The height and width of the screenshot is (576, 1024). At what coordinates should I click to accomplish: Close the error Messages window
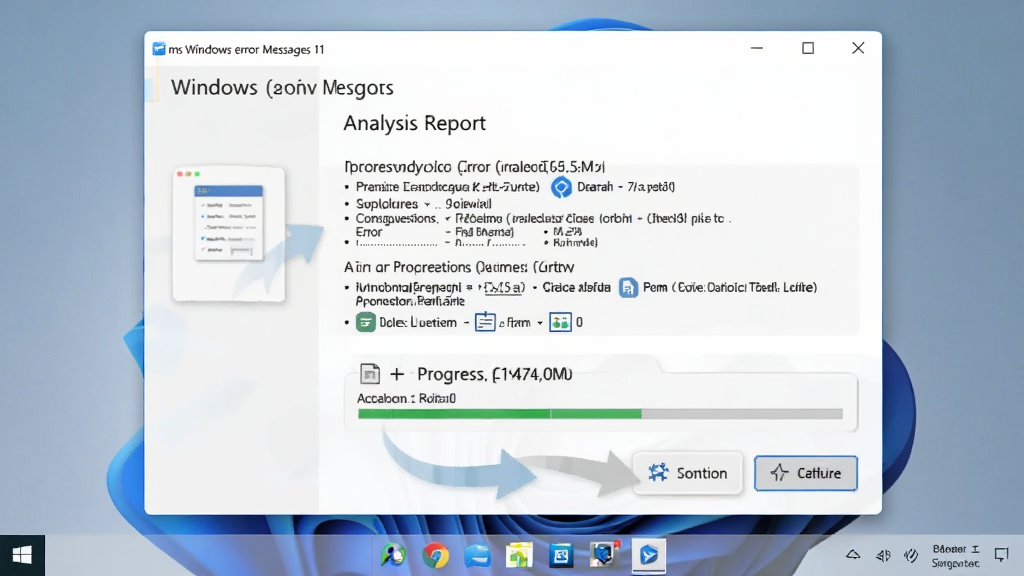click(x=858, y=48)
